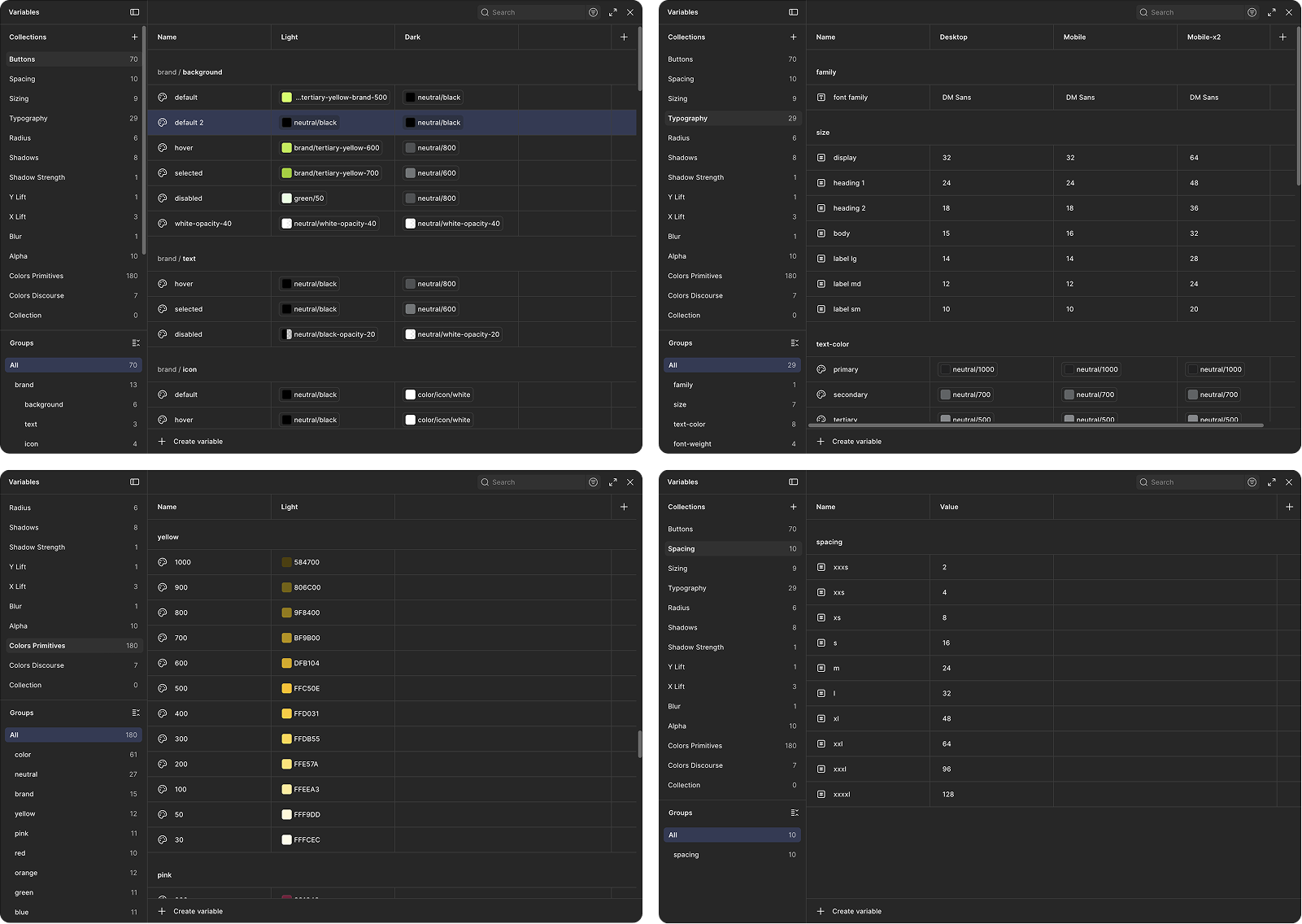Click Create variable in the Buttons panel
The image size is (1302, 924).
[x=190, y=442]
